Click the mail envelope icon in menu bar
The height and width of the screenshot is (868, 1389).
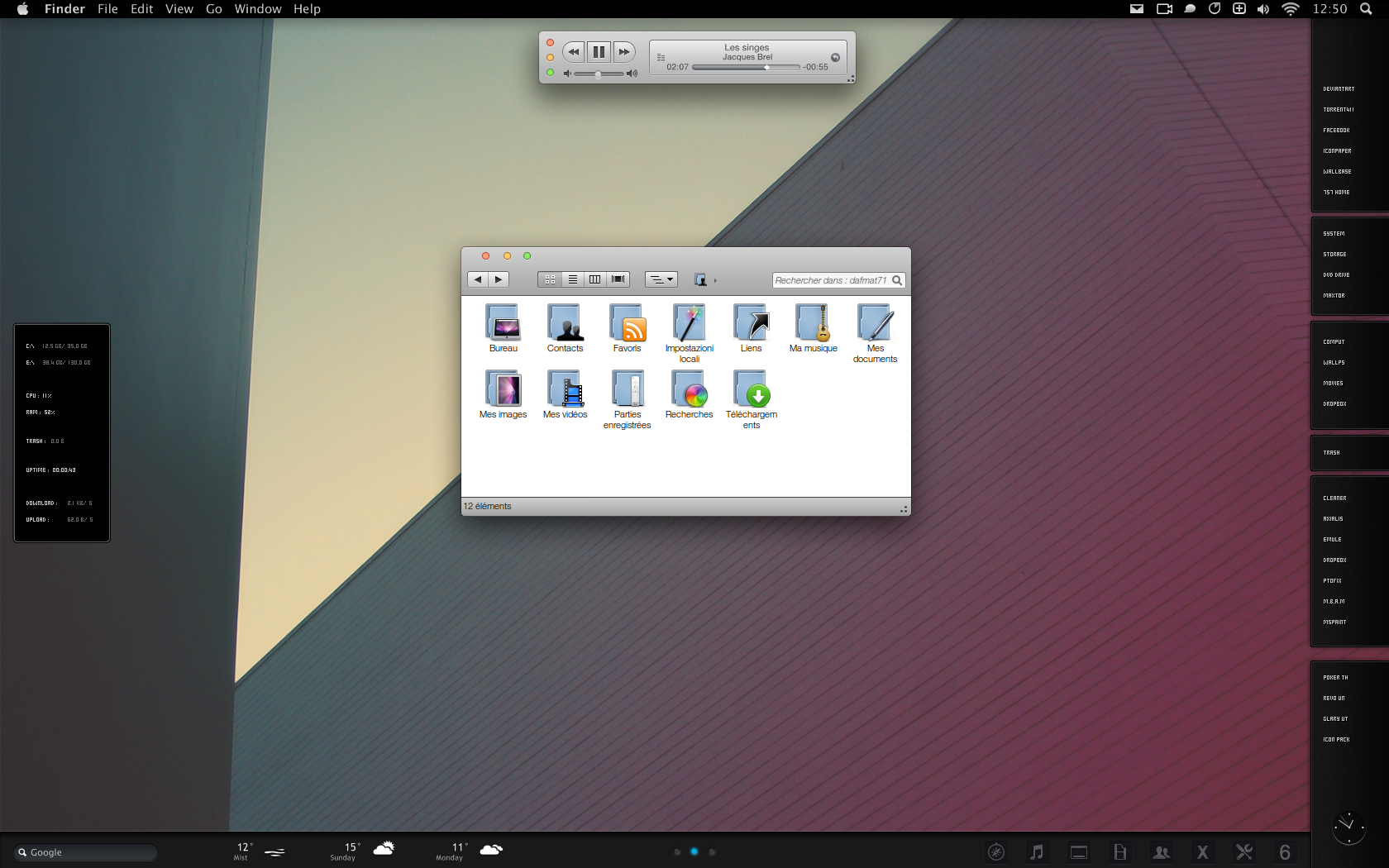pyautogui.click(x=1137, y=9)
